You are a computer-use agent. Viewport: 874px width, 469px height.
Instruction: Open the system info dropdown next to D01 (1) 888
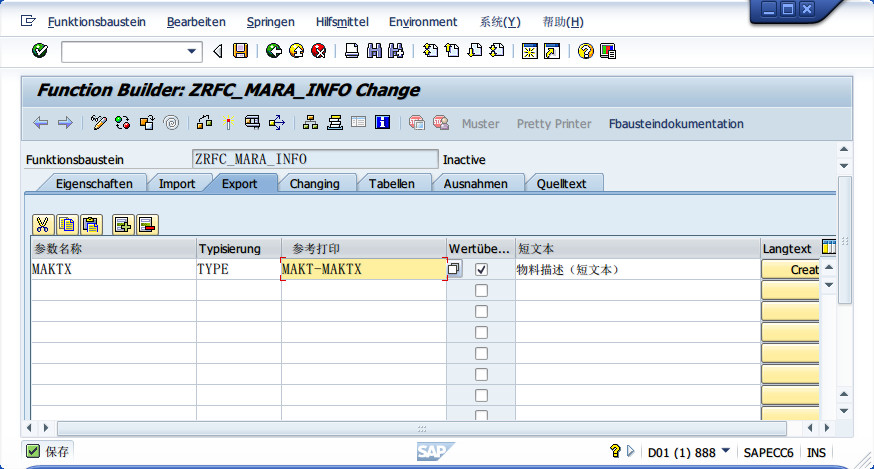click(x=726, y=451)
